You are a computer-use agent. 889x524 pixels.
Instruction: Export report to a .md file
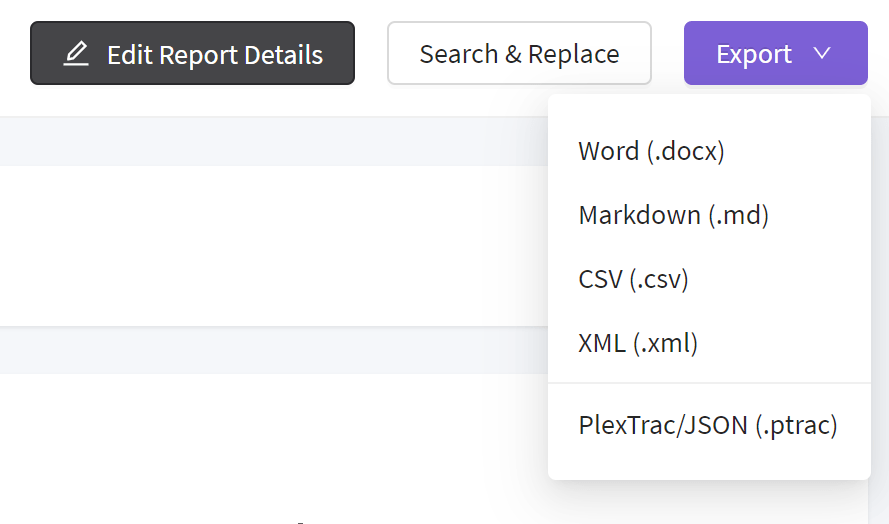coord(673,215)
